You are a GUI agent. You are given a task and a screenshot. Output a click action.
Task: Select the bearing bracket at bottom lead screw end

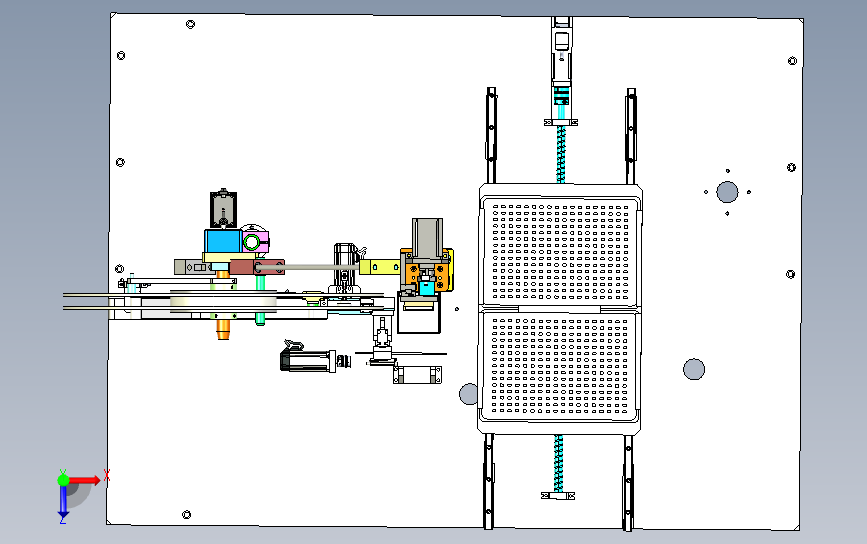[558, 496]
